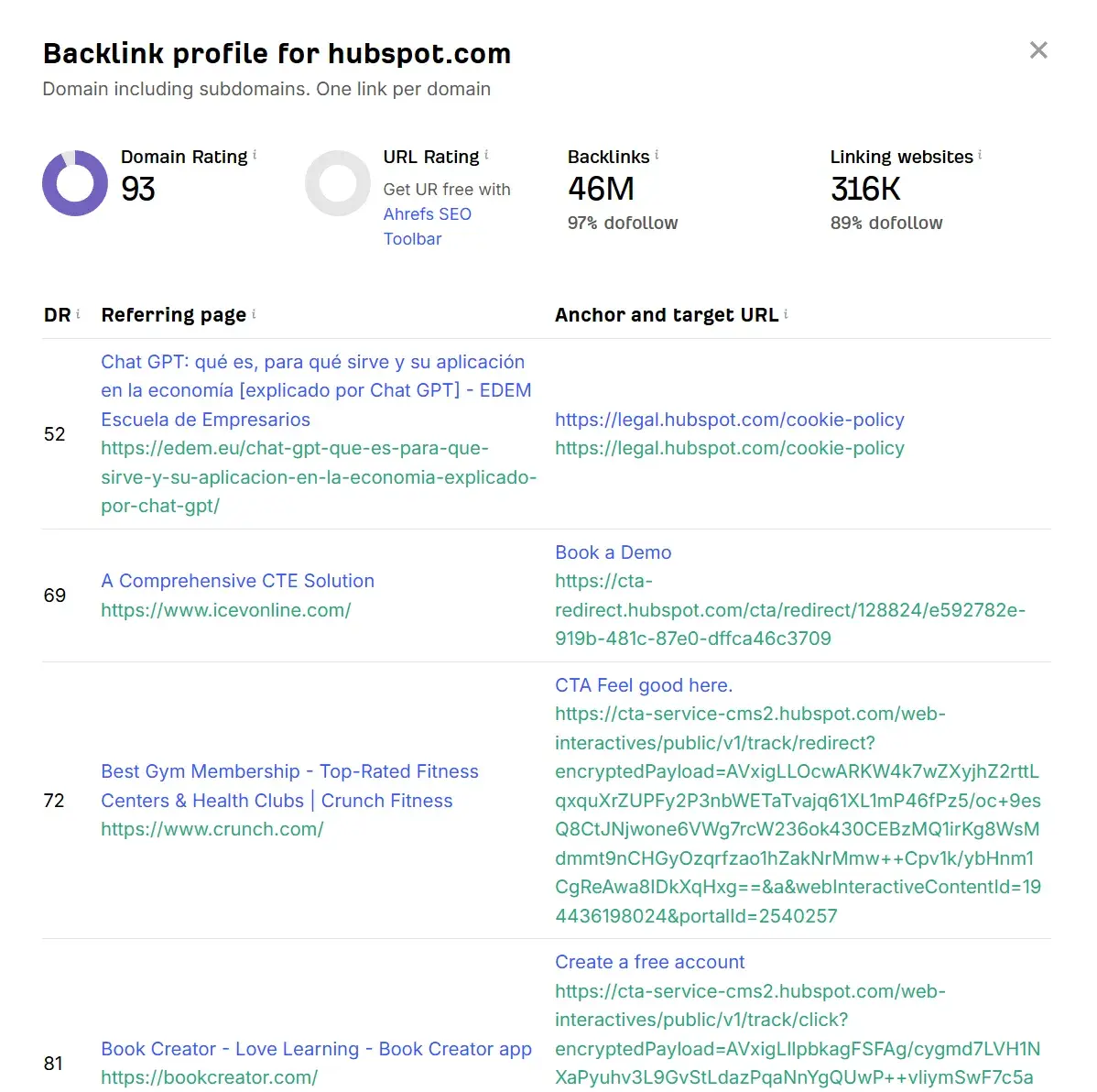This screenshot has width=1097, height=1092.
Task: Click the Domain Rating progress donut
Action: point(74,183)
